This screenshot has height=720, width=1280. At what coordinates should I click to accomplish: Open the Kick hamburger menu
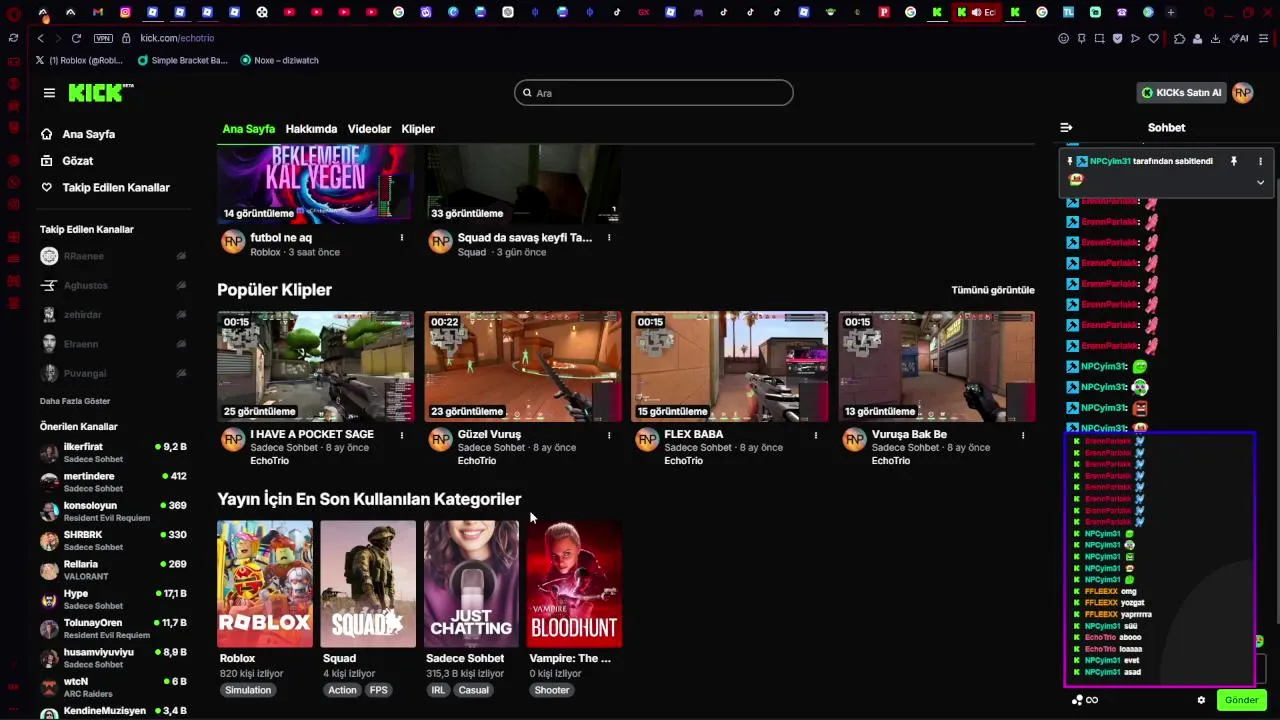coord(49,93)
